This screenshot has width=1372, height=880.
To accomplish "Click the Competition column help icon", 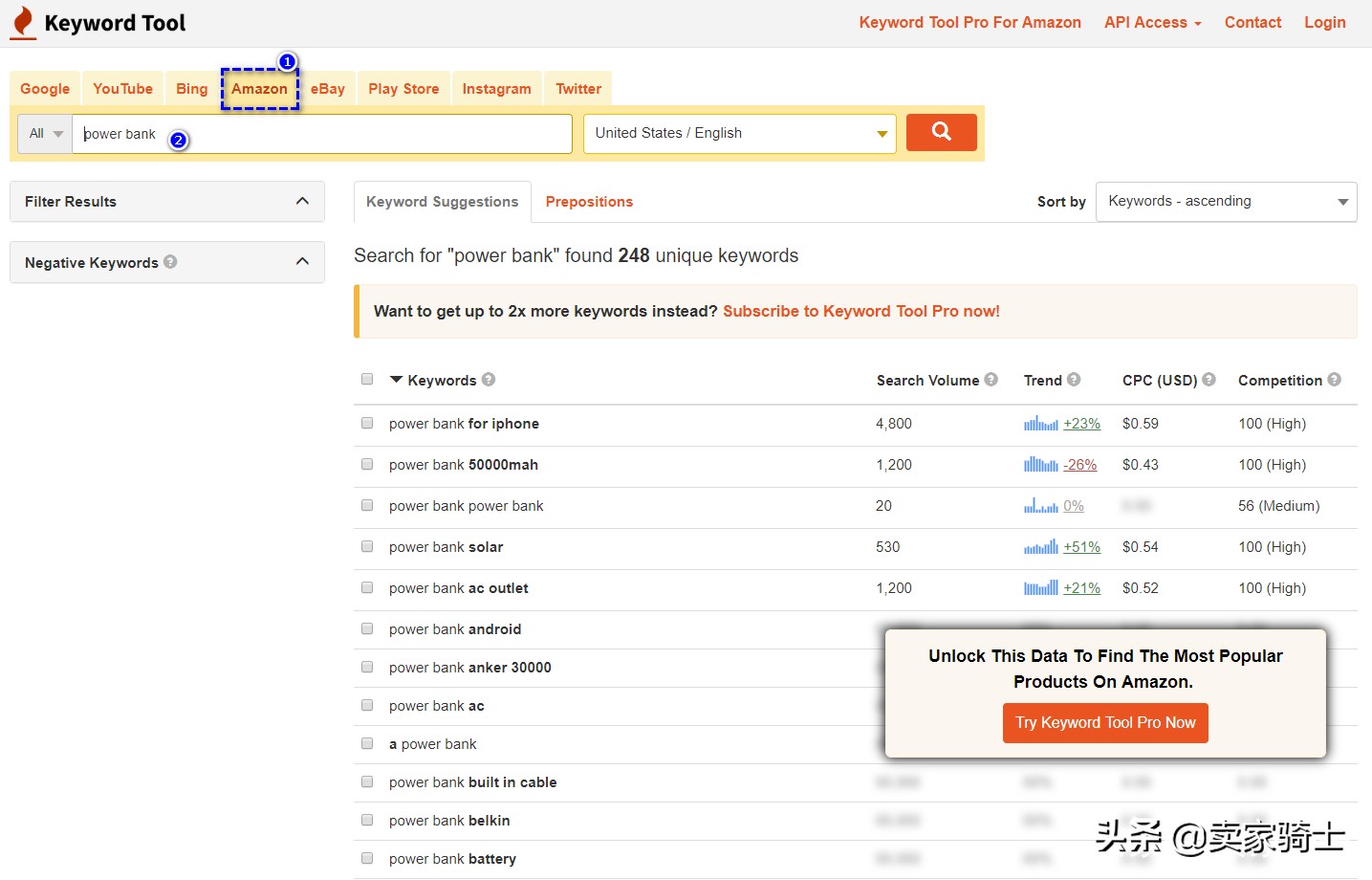I will 1334,379.
